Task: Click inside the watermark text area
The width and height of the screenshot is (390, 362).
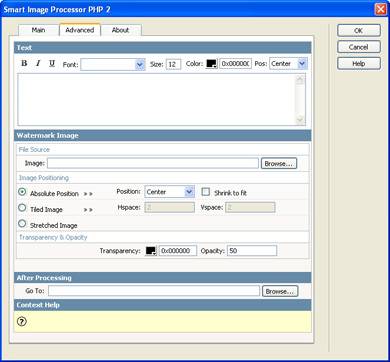Action: [x=157, y=100]
